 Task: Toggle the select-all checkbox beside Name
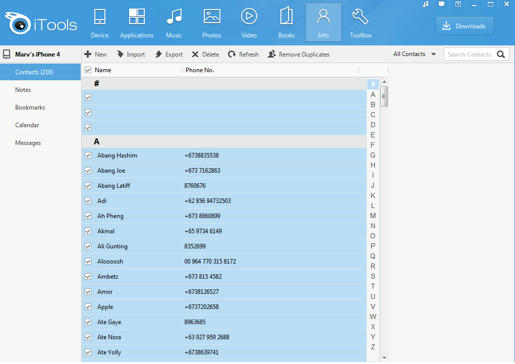[88, 70]
